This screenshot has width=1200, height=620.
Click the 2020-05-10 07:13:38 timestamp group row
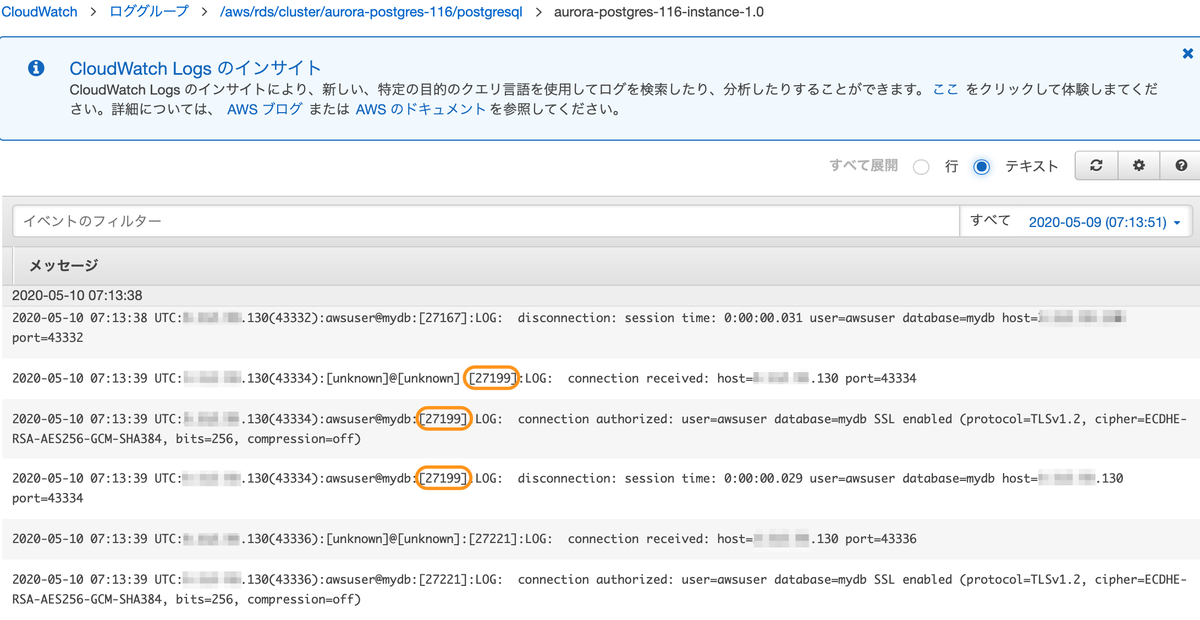click(600, 296)
